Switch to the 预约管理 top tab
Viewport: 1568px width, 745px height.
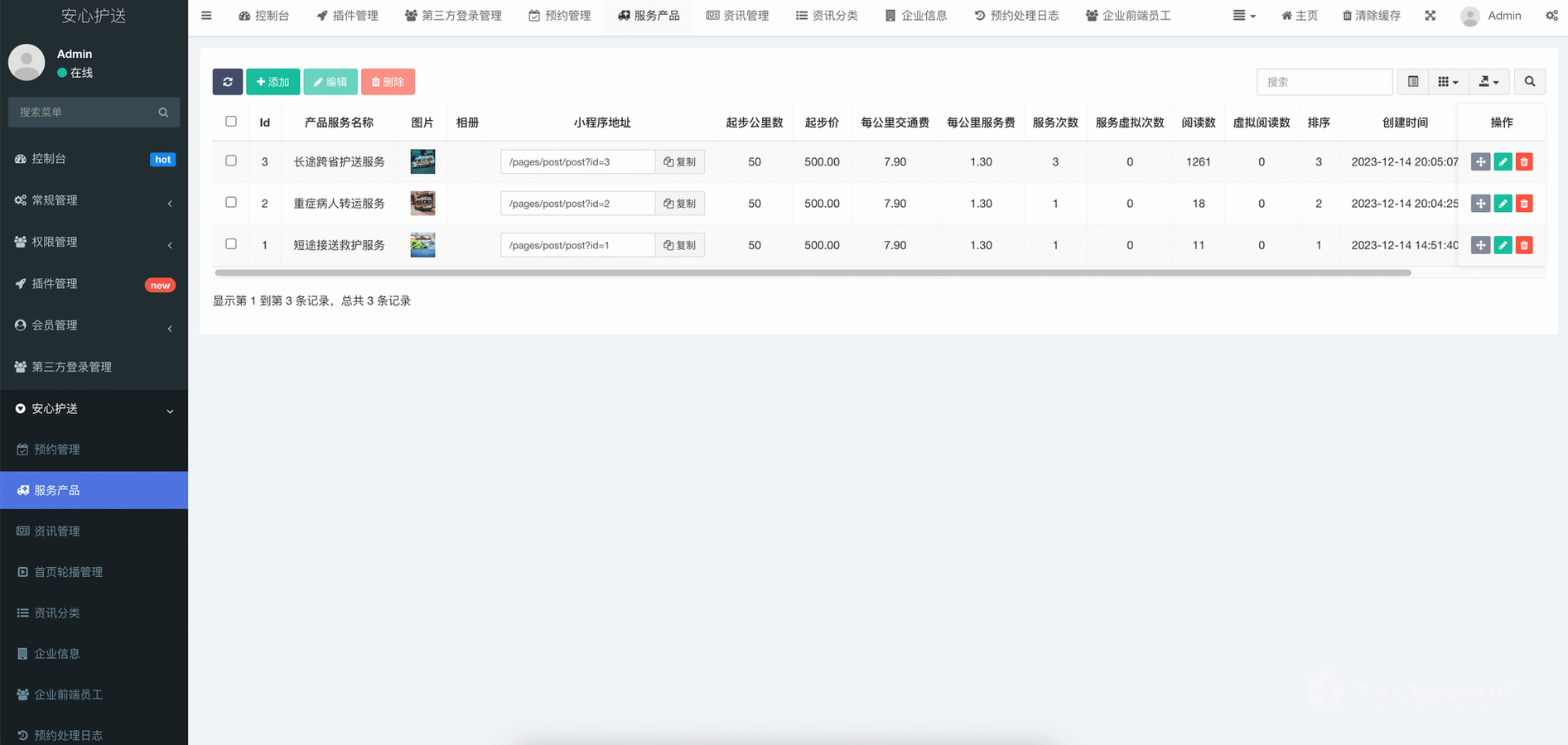point(560,16)
